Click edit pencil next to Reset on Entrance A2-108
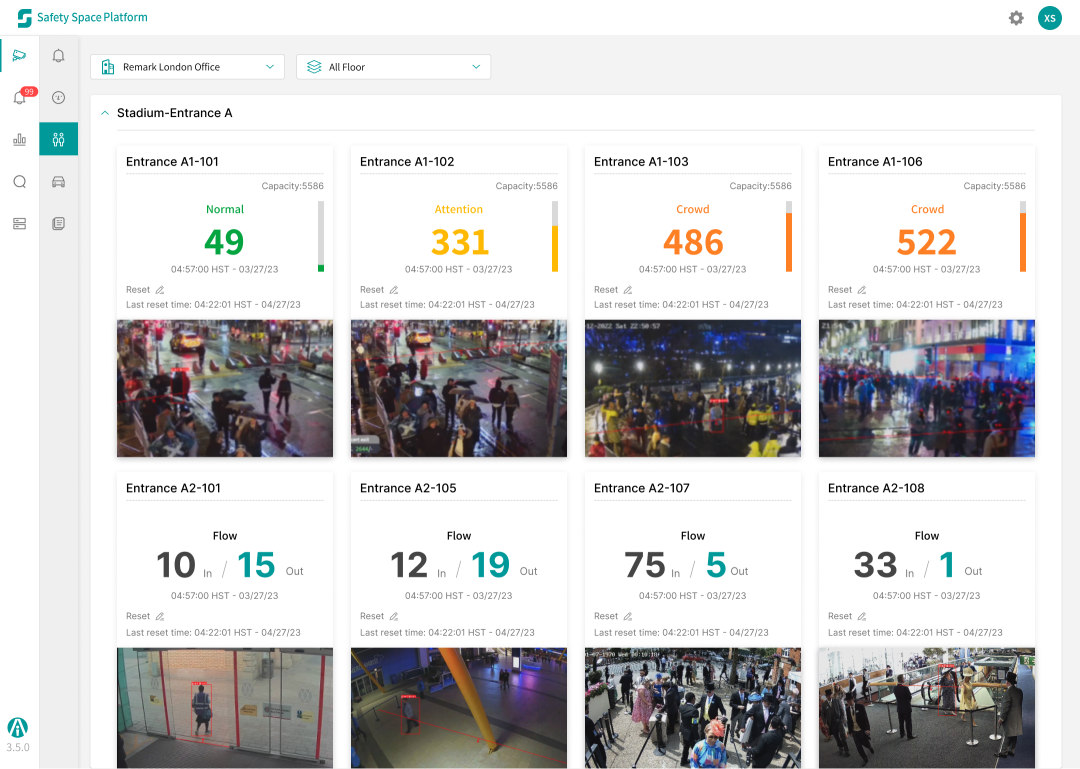The width and height of the screenshot is (1080, 769). coord(862,617)
